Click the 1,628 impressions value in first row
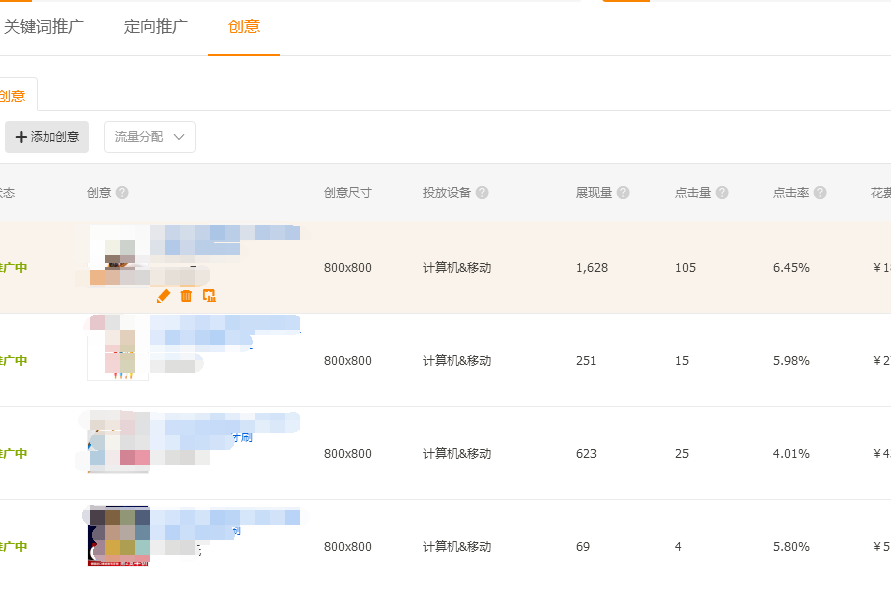The image size is (891, 589). 593,267
